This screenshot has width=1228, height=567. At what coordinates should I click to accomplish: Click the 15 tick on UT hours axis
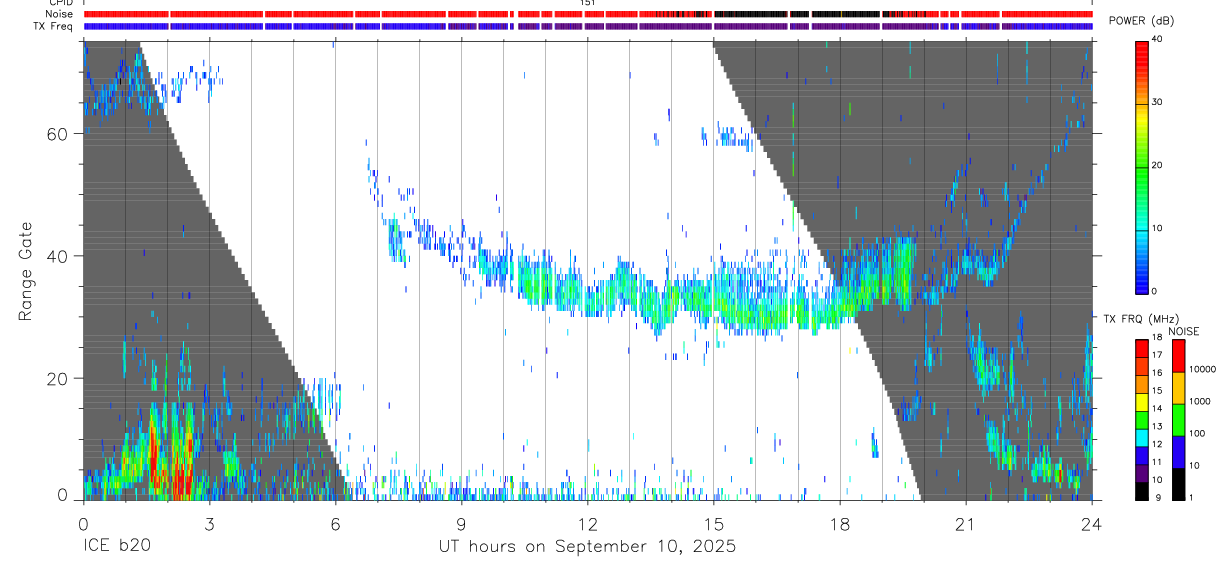[713, 524]
